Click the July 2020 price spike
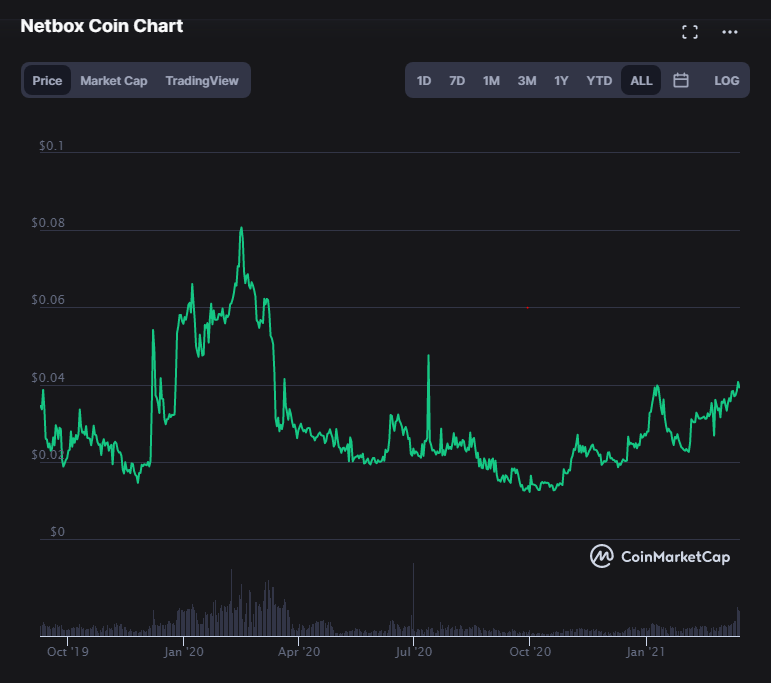Viewport: 771px width, 683px height. [x=428, y=356]
